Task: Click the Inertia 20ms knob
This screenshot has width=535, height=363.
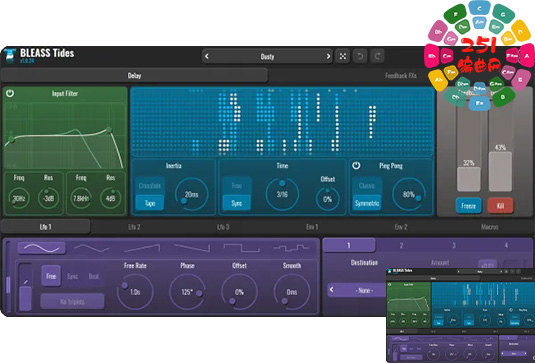Action: click(191, 194)
